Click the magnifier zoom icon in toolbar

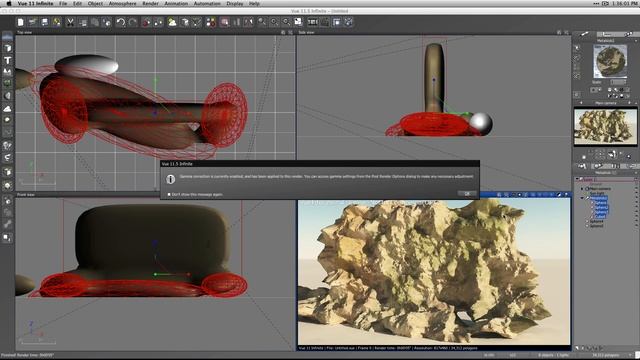point(262,22)
